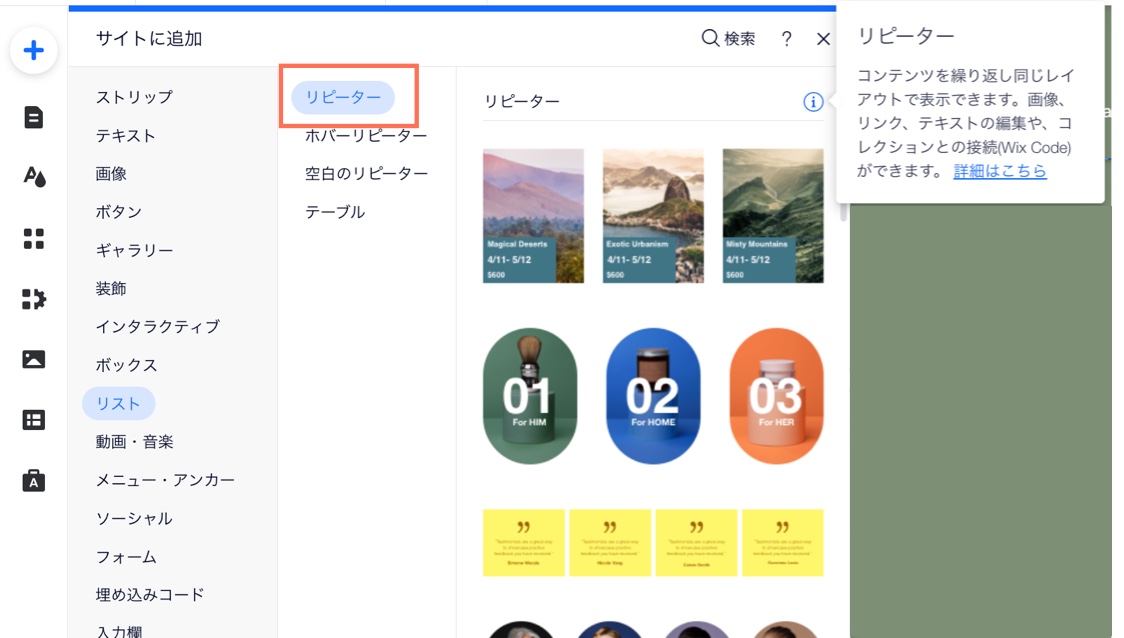Open the Content Manager sidebar icon
The height and width of the screenshot is (638, 1124).
point(32,419)
